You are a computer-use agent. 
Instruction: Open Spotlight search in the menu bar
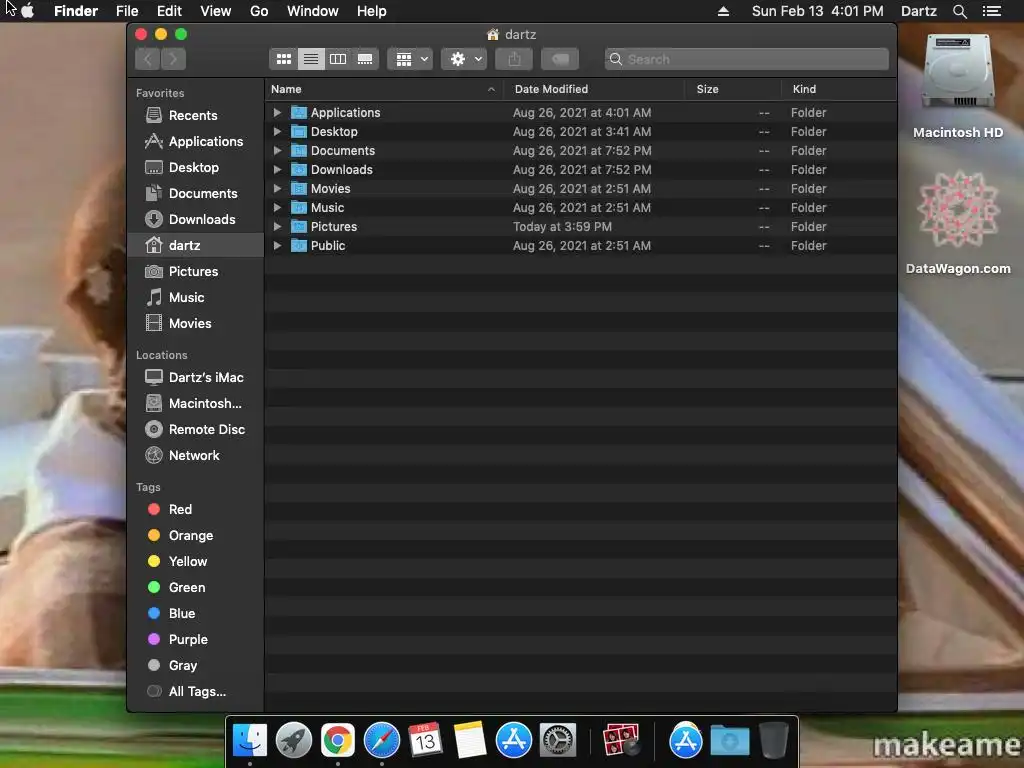[x=960, y=11]
